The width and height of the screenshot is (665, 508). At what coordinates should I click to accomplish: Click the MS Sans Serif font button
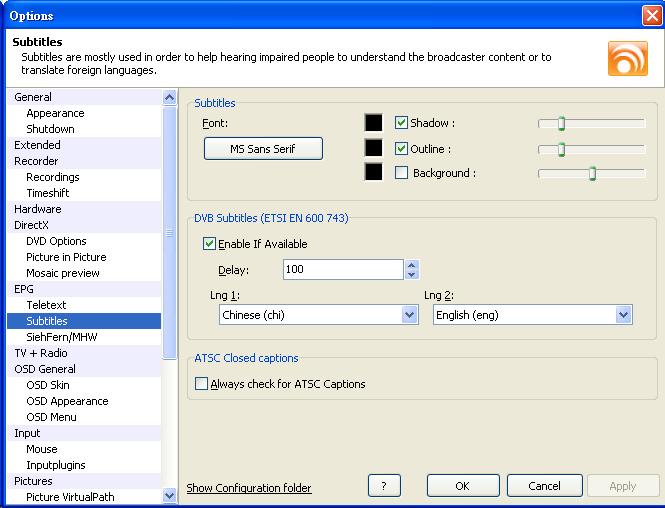pos(263,148)
